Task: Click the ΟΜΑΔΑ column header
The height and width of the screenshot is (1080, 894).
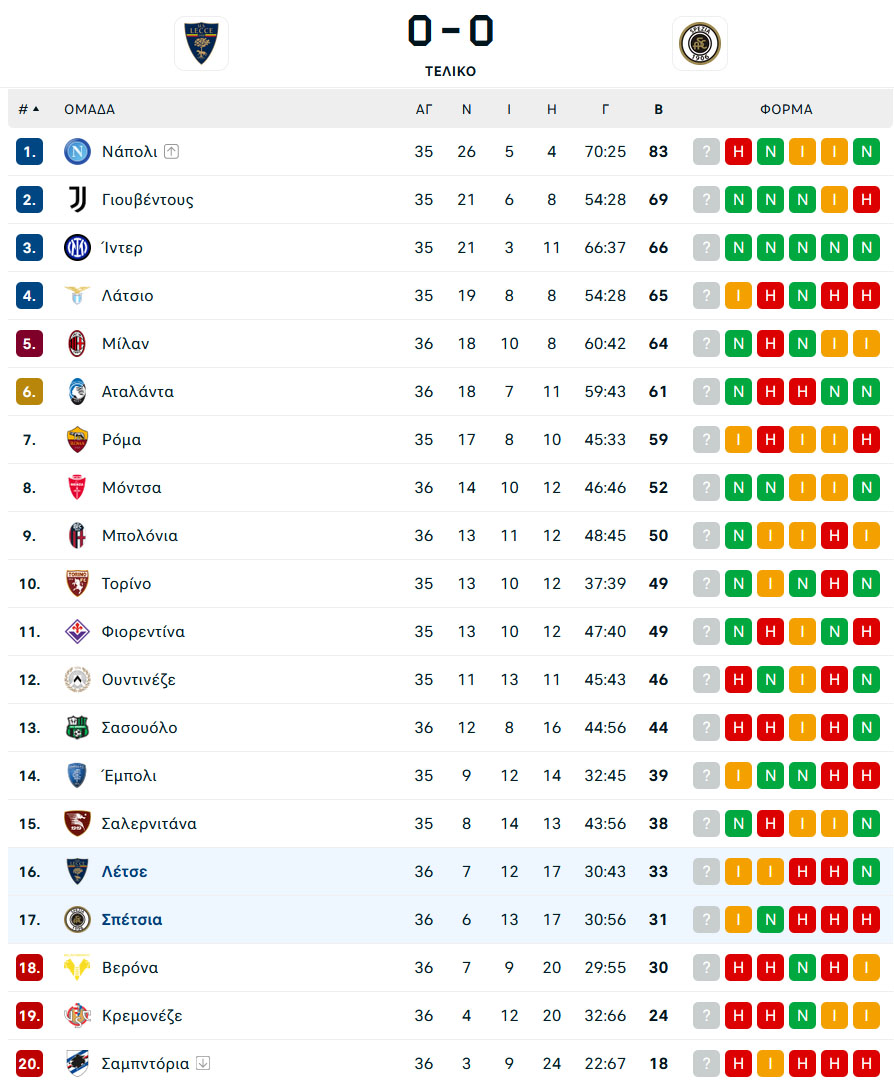Action: (89, 109)
